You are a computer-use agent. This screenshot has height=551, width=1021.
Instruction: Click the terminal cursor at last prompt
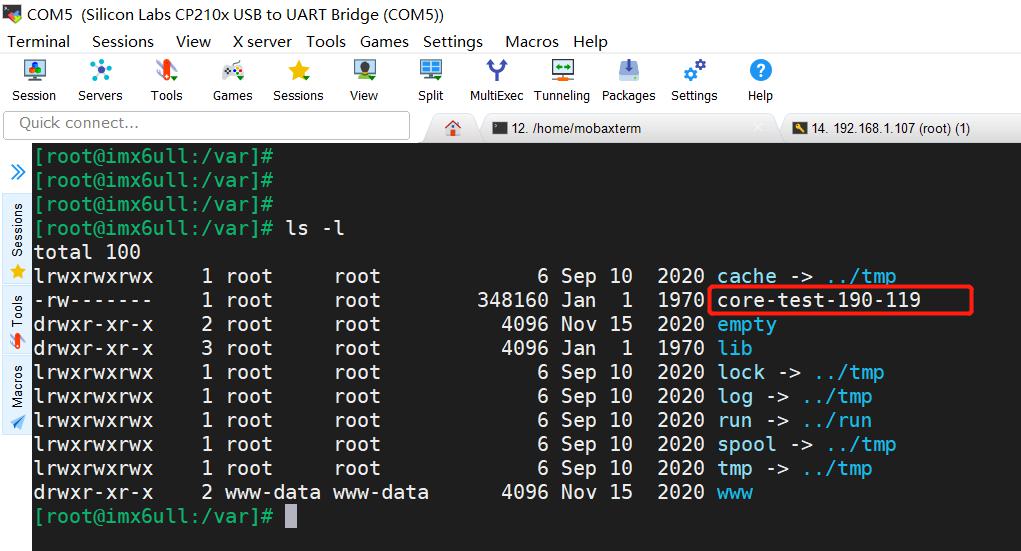coord(291,516)
